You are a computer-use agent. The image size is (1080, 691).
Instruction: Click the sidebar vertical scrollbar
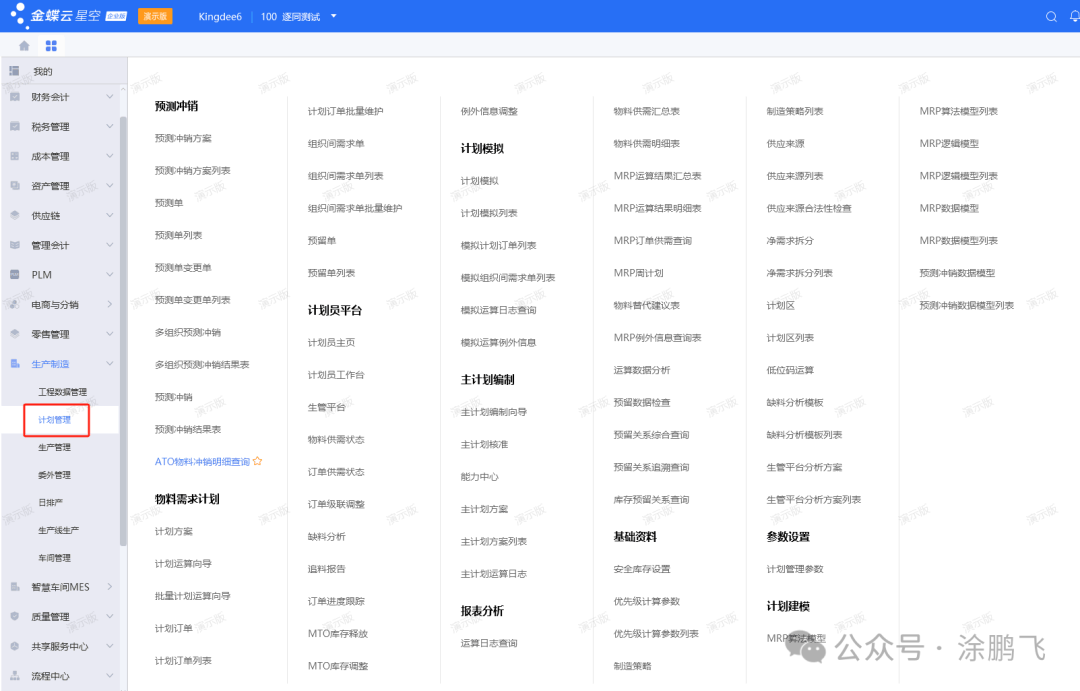click(x=123, y=300)
